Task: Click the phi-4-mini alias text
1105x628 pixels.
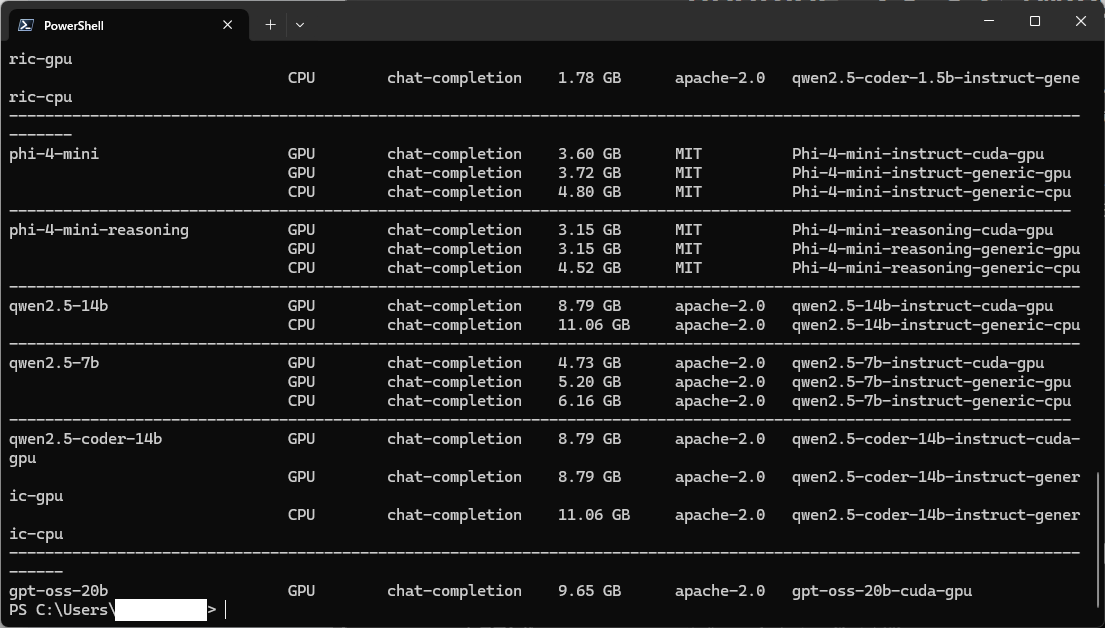Action: point(54,154)
